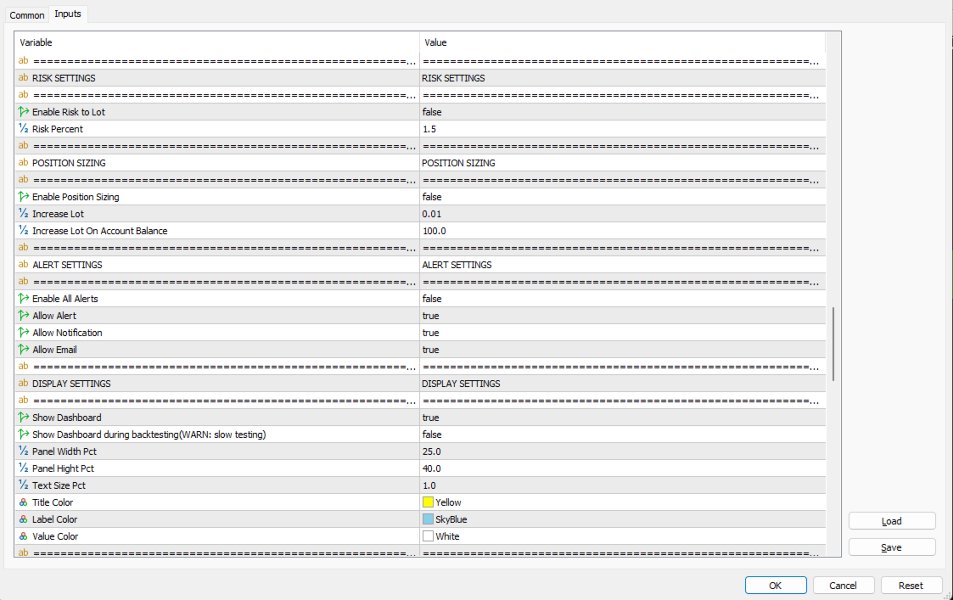The height and width of the screenshot is (600, 953).
Task: Click the color wheel icon beside Value Color
Action: pos(24,536)
